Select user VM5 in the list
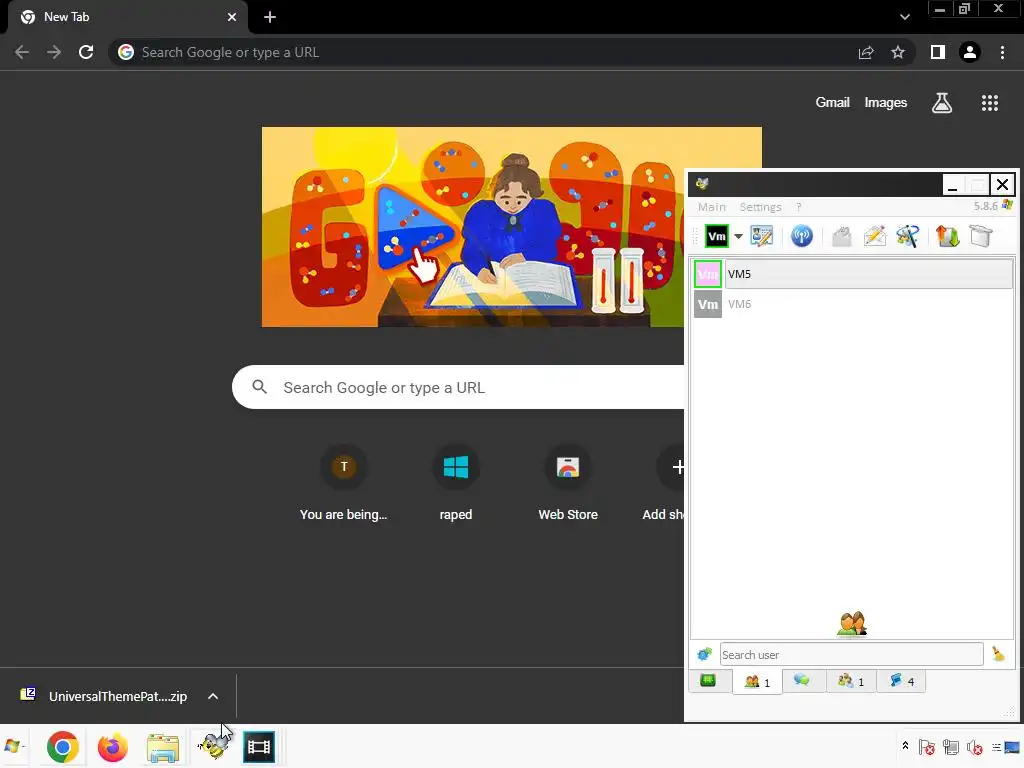The image size is (1024, 768). click(x=852, y=274)
